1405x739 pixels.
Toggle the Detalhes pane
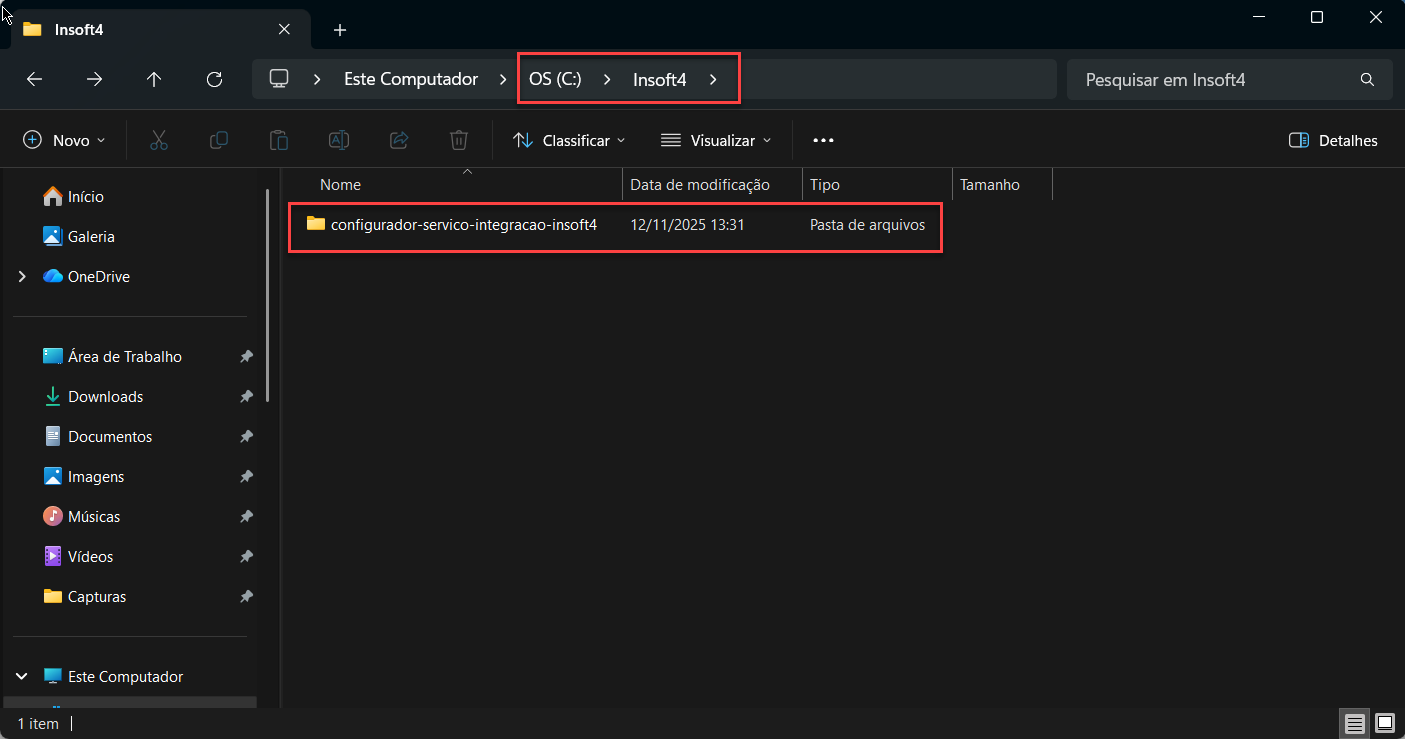(x=1333, y=140)
